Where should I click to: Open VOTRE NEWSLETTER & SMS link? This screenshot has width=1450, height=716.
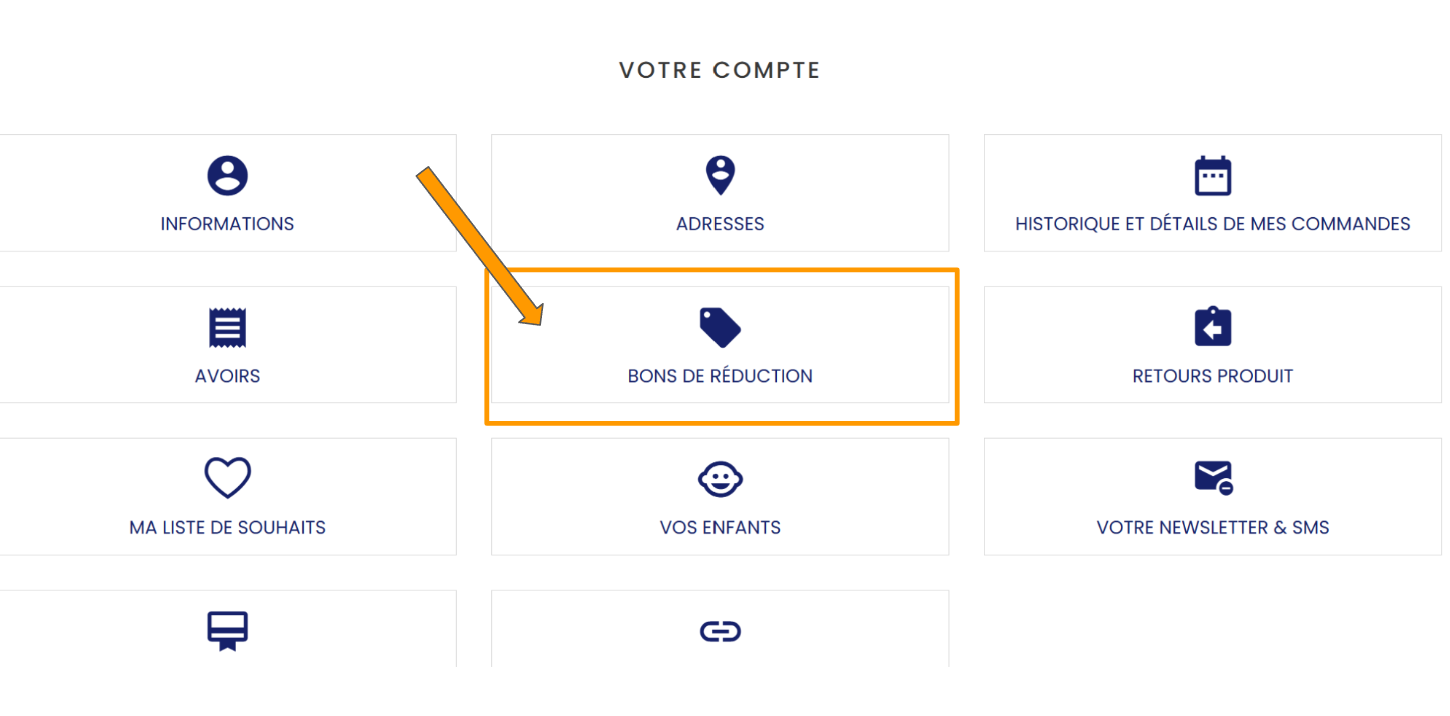coord(1212,527)
